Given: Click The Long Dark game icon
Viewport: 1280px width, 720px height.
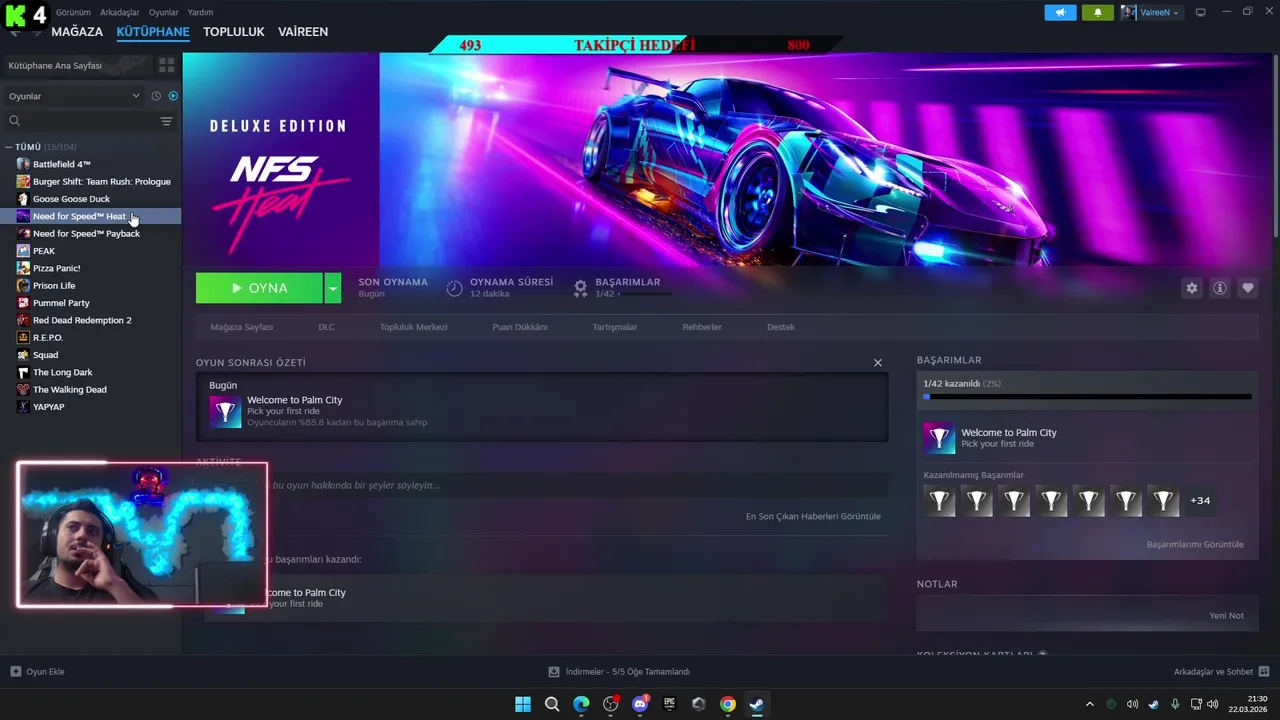Looking at the screenshot, I should coord(23,372).
